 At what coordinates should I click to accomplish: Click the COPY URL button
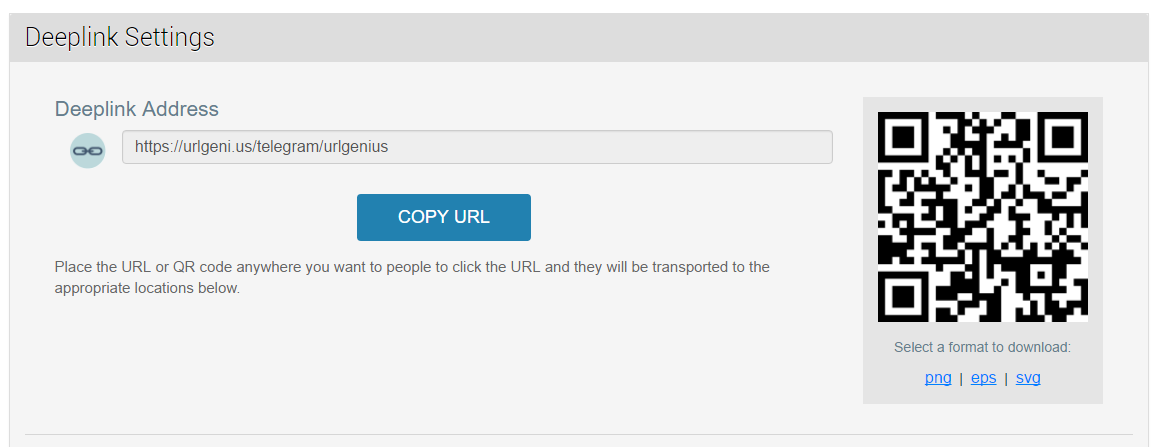[443, 217]
